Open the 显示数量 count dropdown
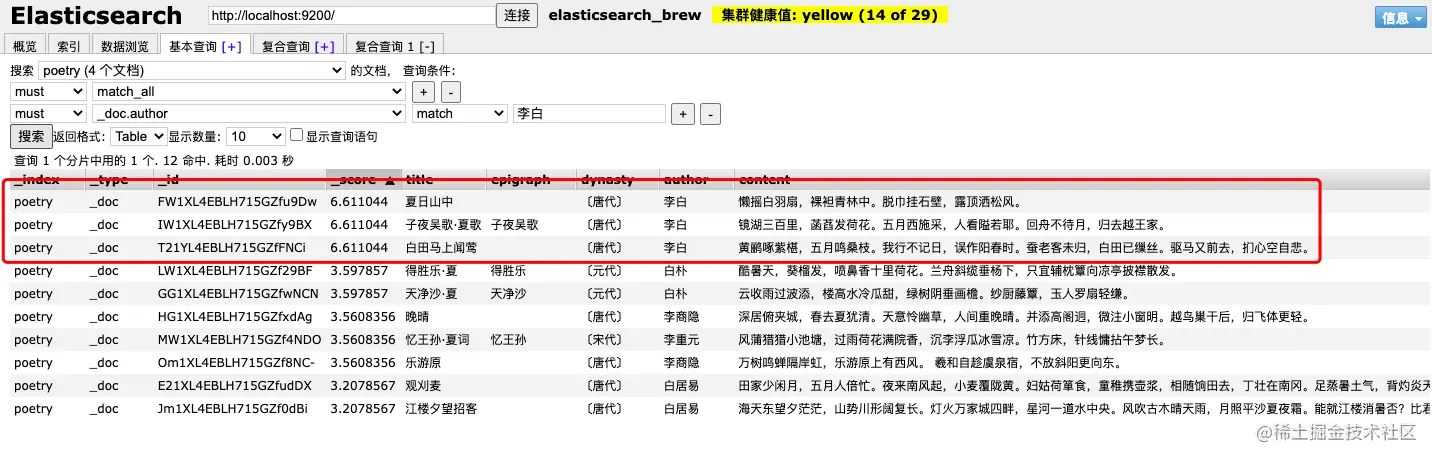The width and height of the screenshot is (1432, 458). [x=256, y=136]
